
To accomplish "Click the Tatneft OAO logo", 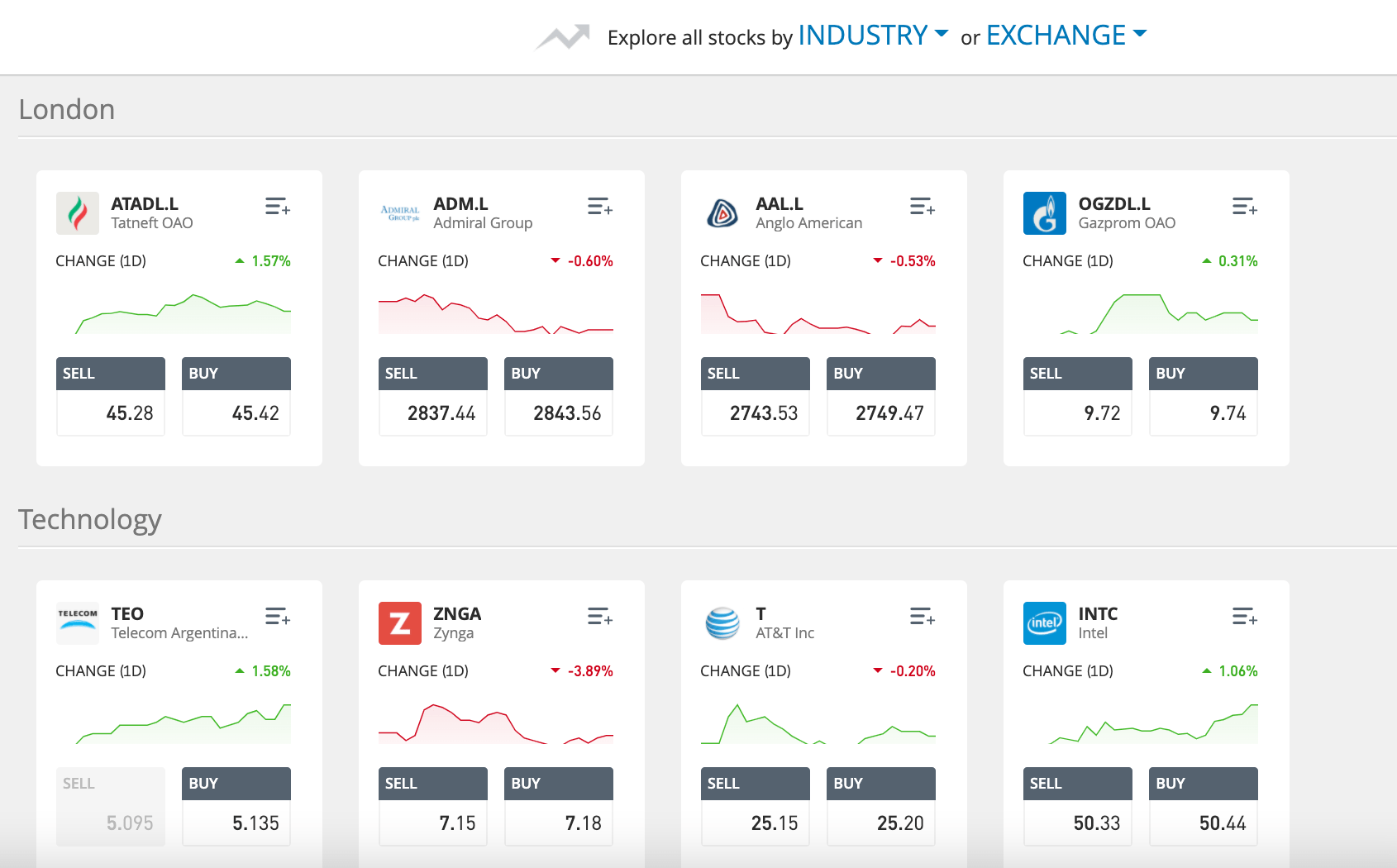I will coord(78,213).
